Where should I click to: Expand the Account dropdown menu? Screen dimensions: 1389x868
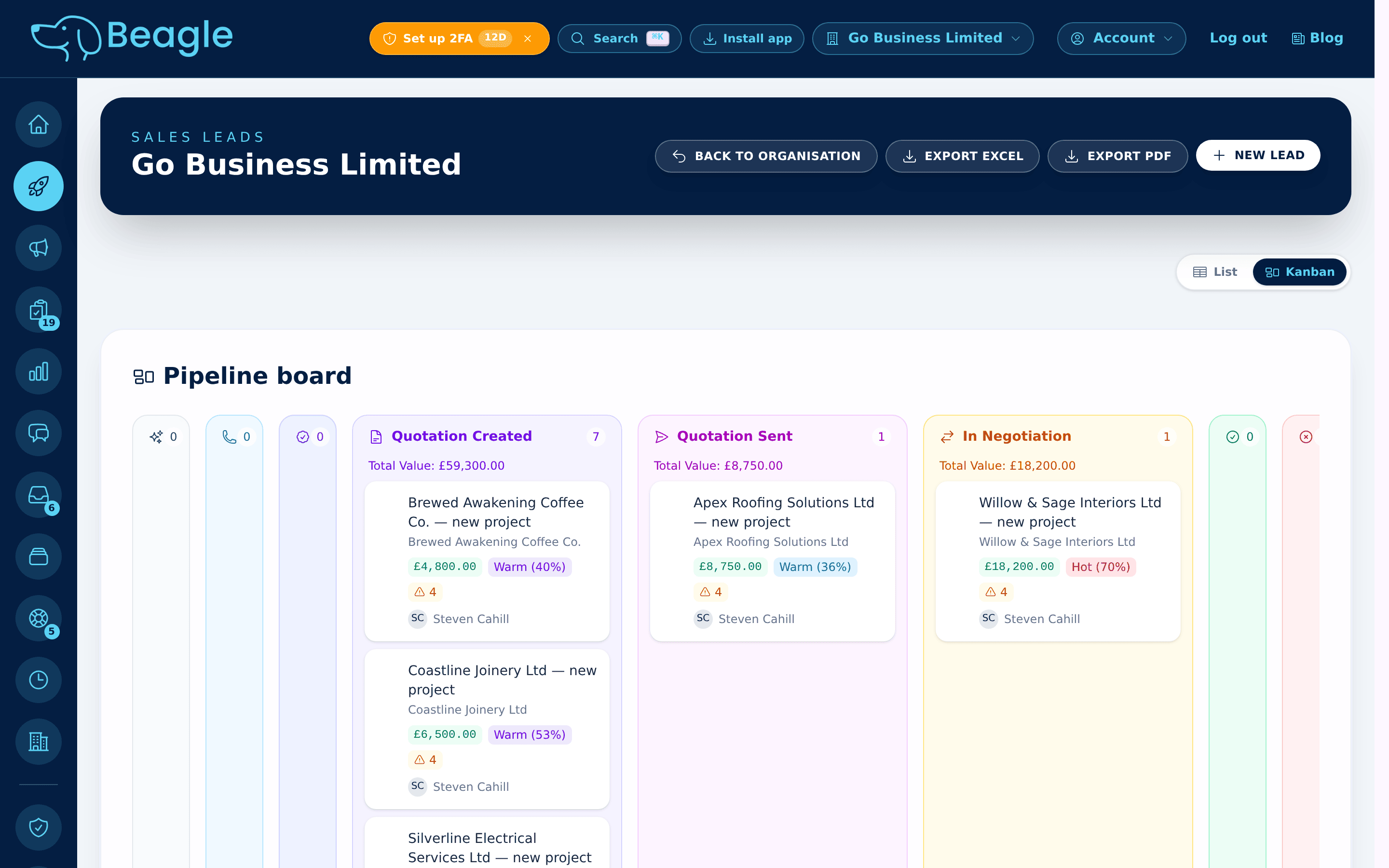click(x=1121, y=39)
